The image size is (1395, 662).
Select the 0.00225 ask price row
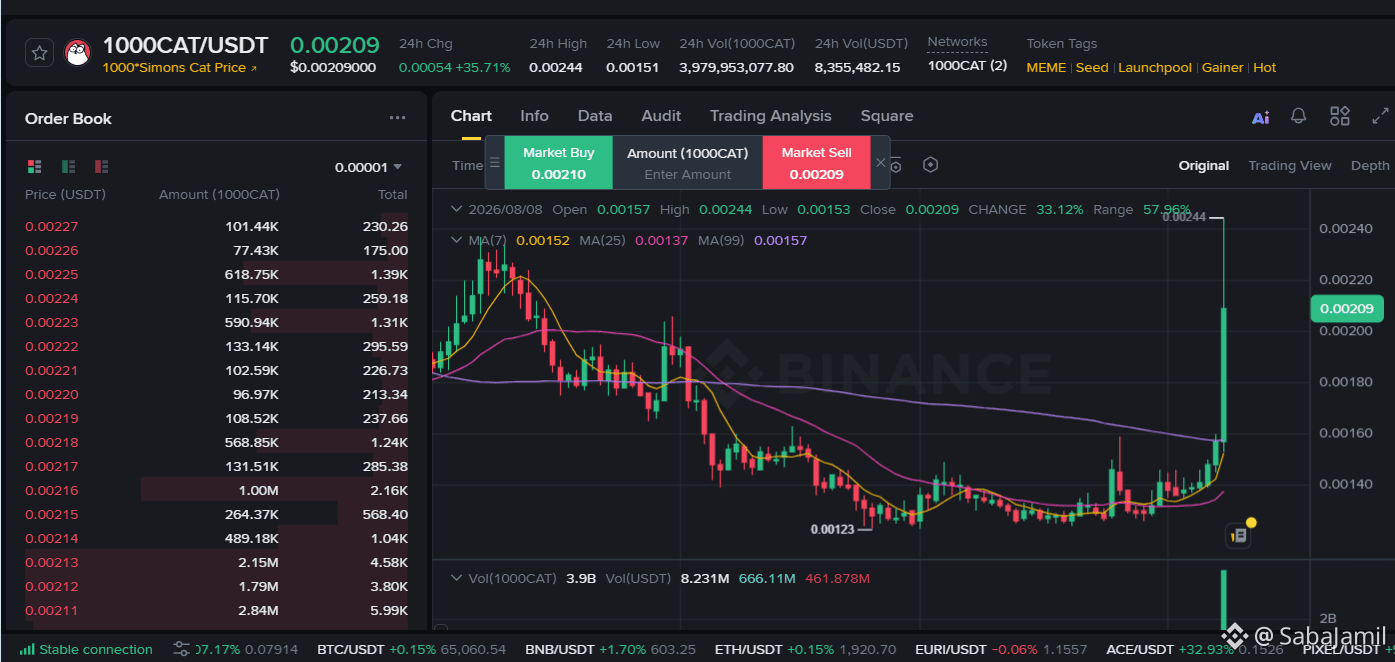pyautogui.click(x=216, y=274)
